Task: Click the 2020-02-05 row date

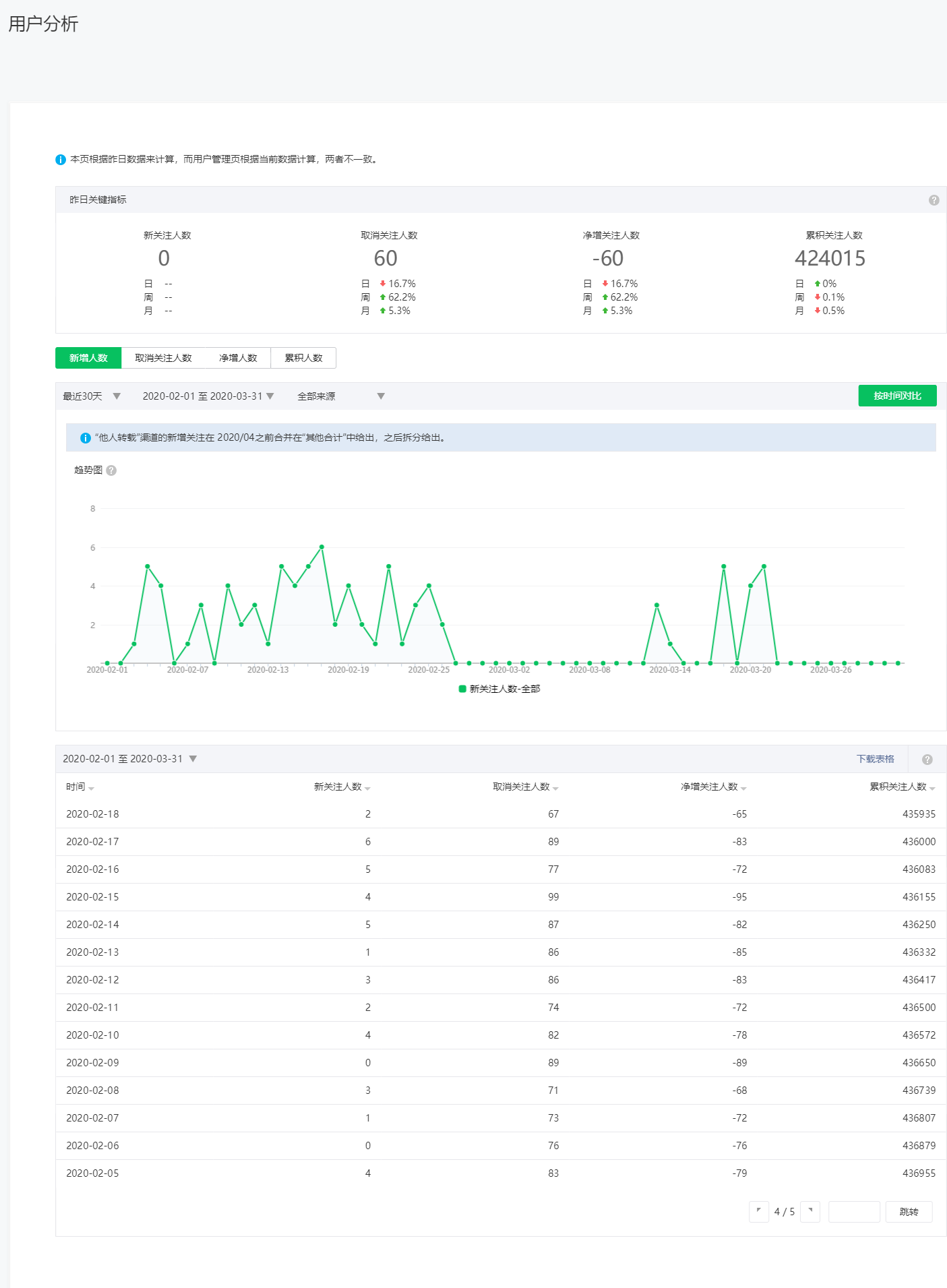Action: [92, 1173]
